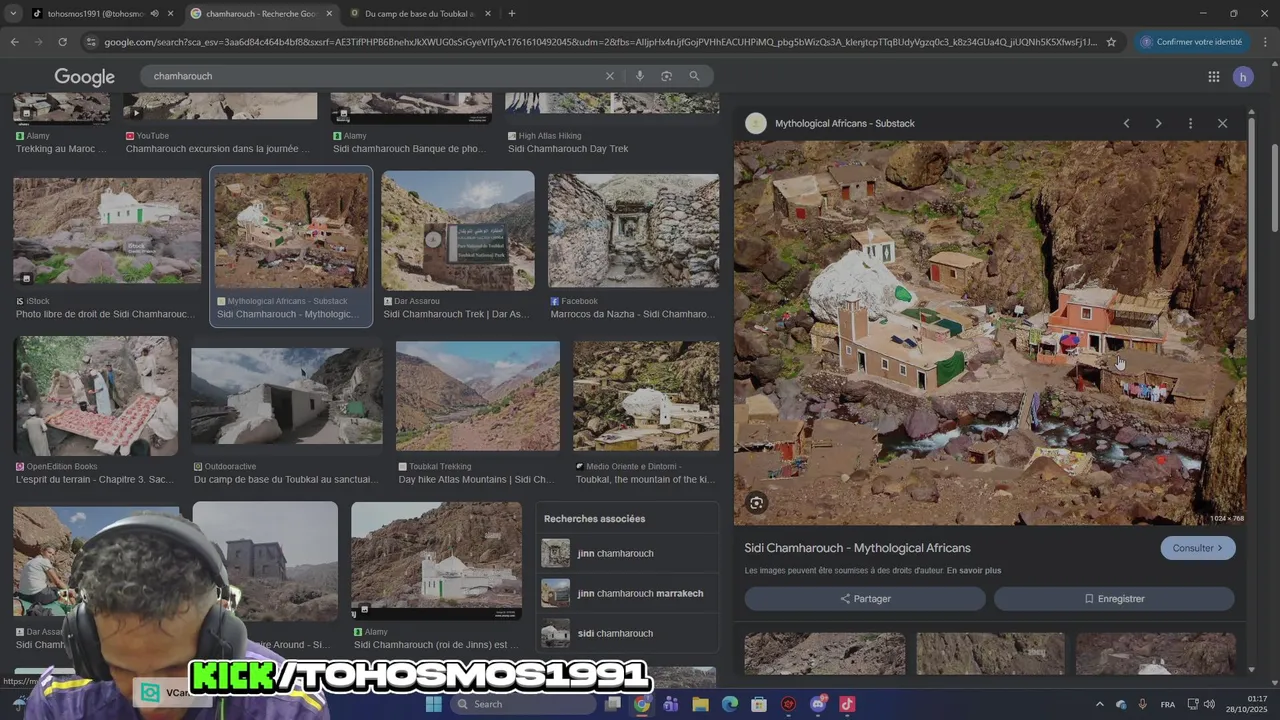The height and width of the screenshot is (720, 1280).
Task: Switch to 'Du camp de base du Toubkal' tab
Action: point(420,14)
